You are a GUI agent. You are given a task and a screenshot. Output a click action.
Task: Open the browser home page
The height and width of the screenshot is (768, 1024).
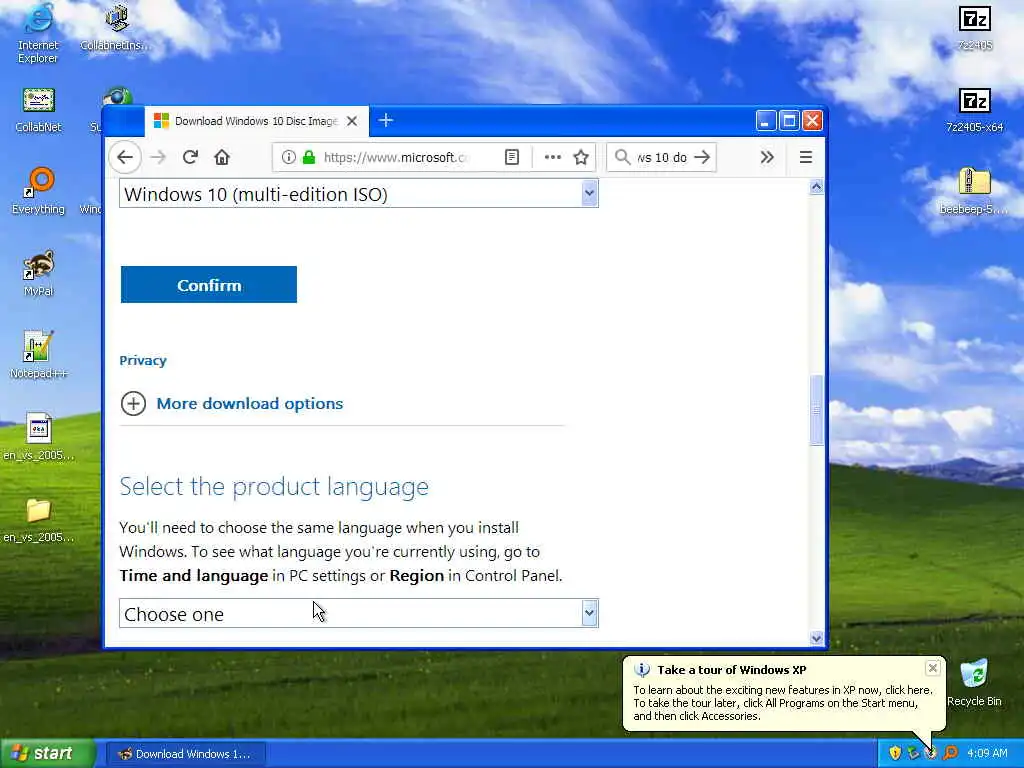(222, 157)
